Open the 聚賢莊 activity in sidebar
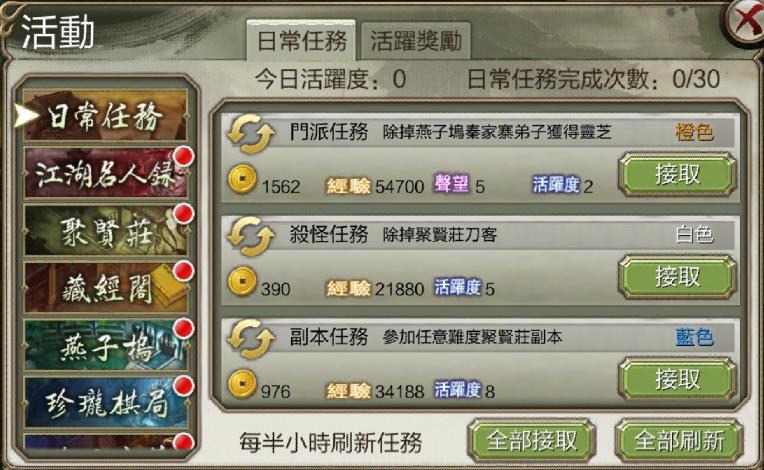Viewport: 764px width, 470px height. point(105,231)
